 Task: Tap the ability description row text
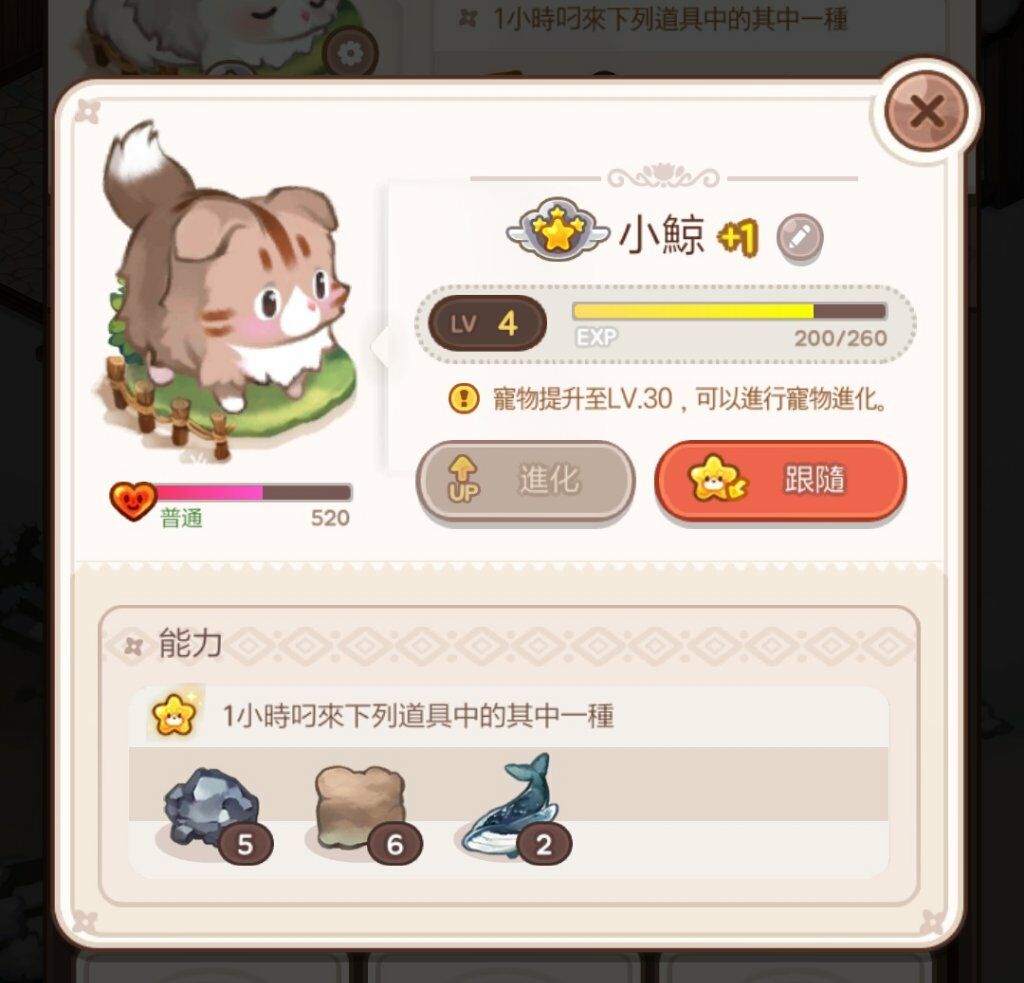click(x=418, y=716)
